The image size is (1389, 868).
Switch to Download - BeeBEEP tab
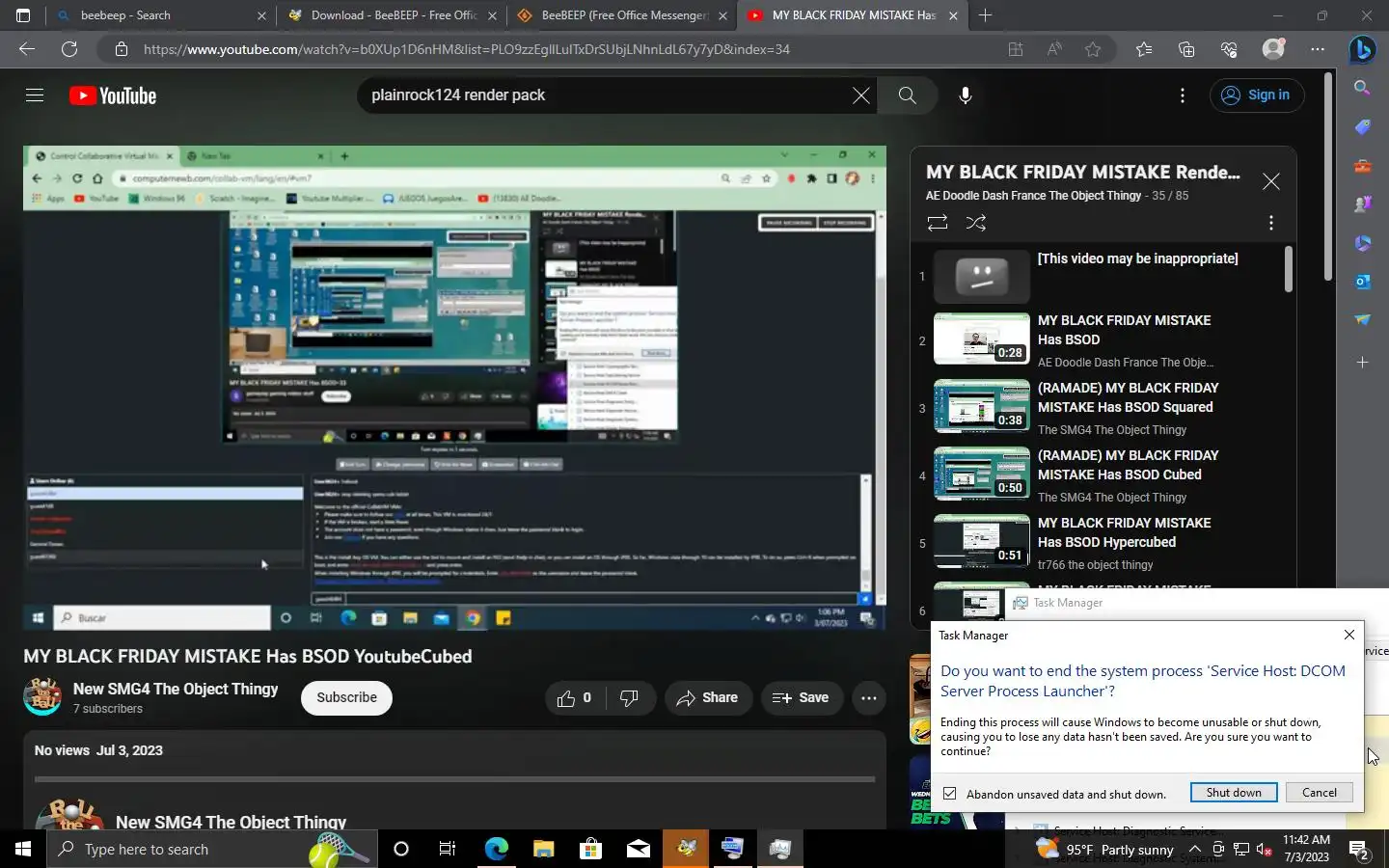click(391, 15)
